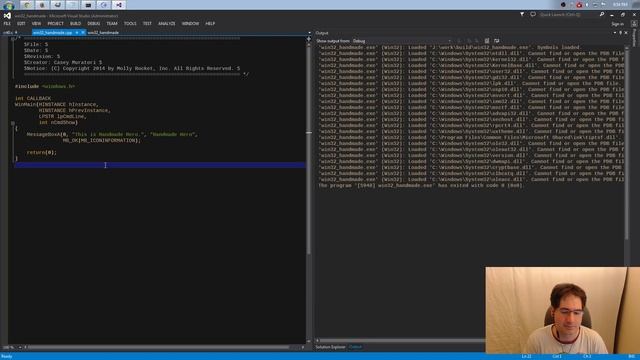640x360 pixels.
Task: Open the ANALYZE menu
Action: tap(167, 24)
